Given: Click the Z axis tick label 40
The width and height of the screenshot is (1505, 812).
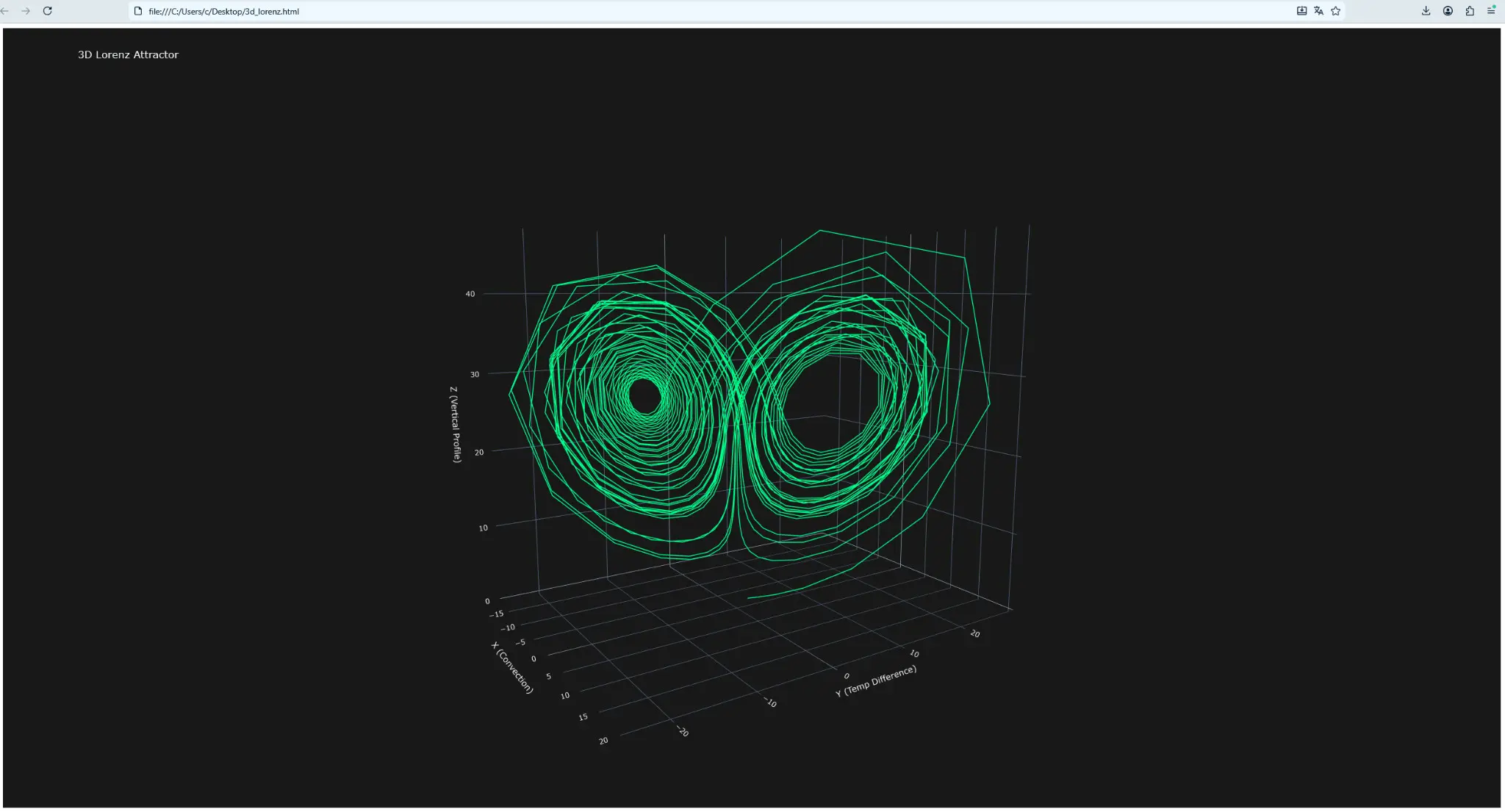Looking at the screenshot, I should 470,294.
